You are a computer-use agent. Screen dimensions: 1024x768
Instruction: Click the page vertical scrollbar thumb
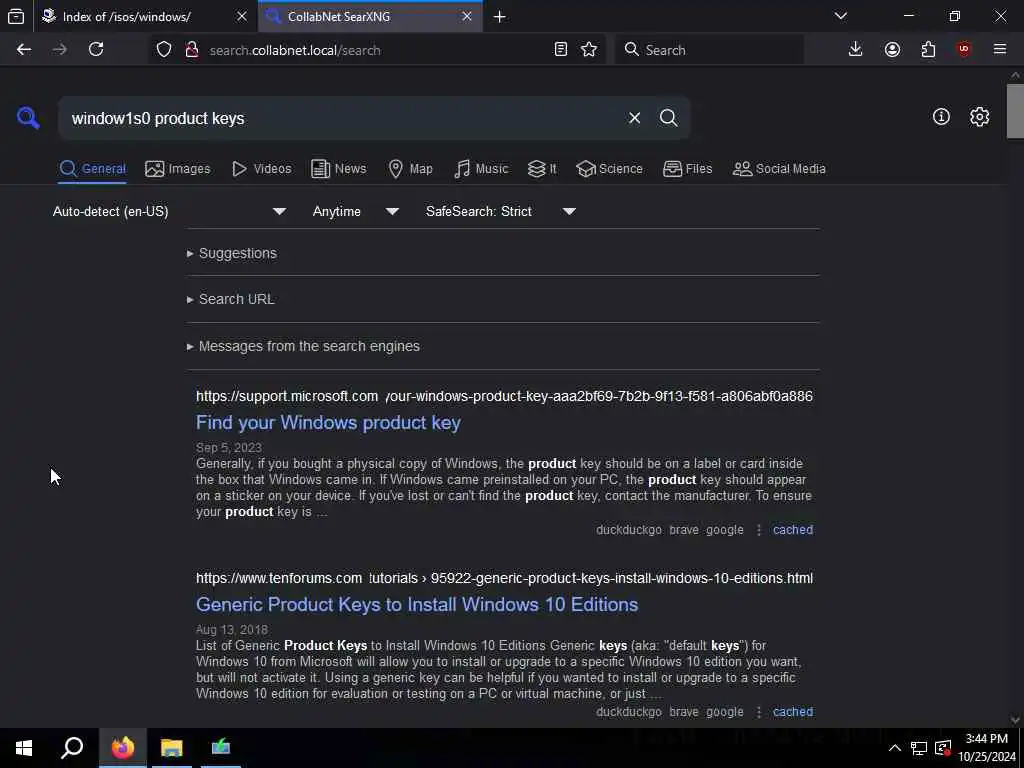tap(1015, 111)
